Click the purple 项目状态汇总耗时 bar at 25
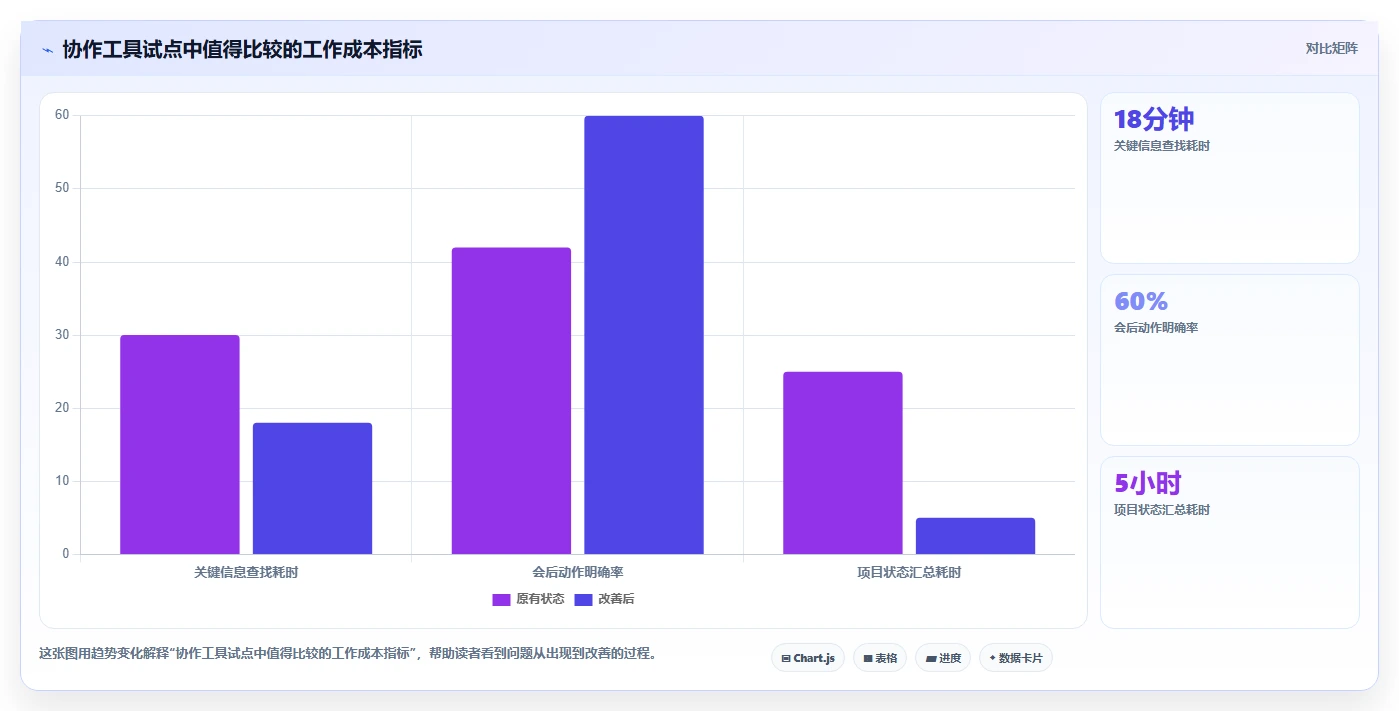 coord(843,463)
